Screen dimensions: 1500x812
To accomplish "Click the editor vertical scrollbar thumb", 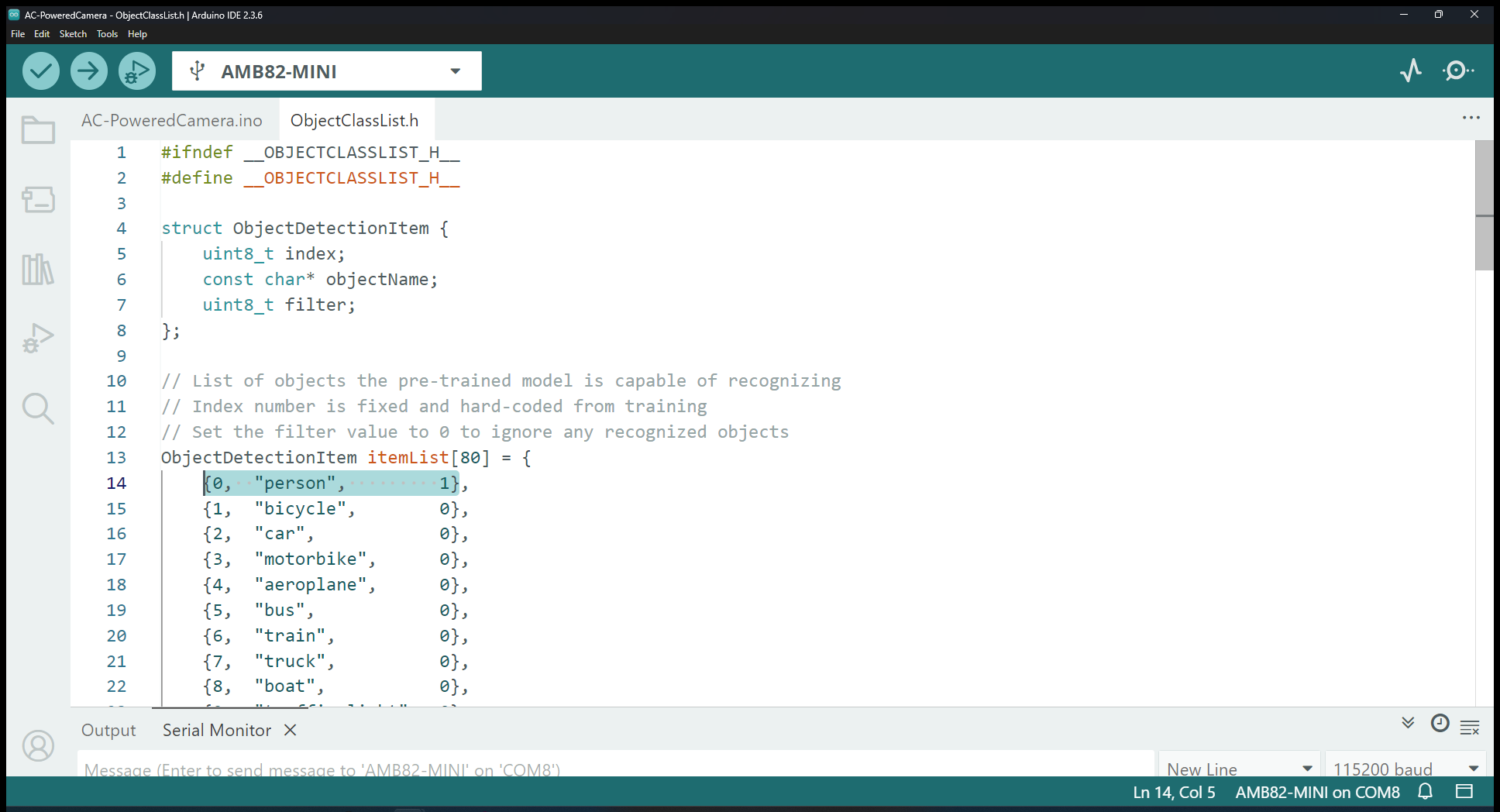I will click(x=1484, y=205).
